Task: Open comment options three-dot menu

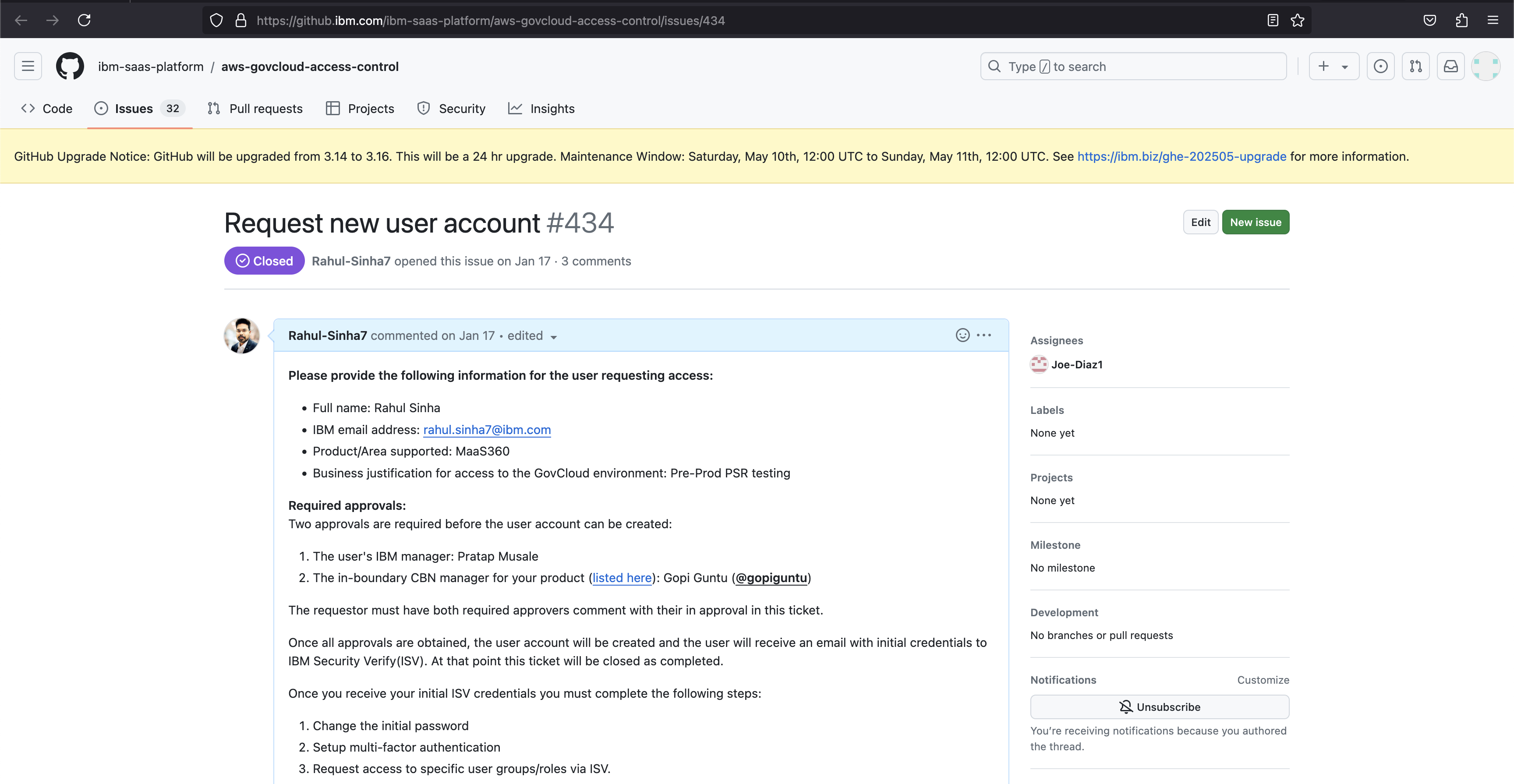Action: click(x=984, y=335)
